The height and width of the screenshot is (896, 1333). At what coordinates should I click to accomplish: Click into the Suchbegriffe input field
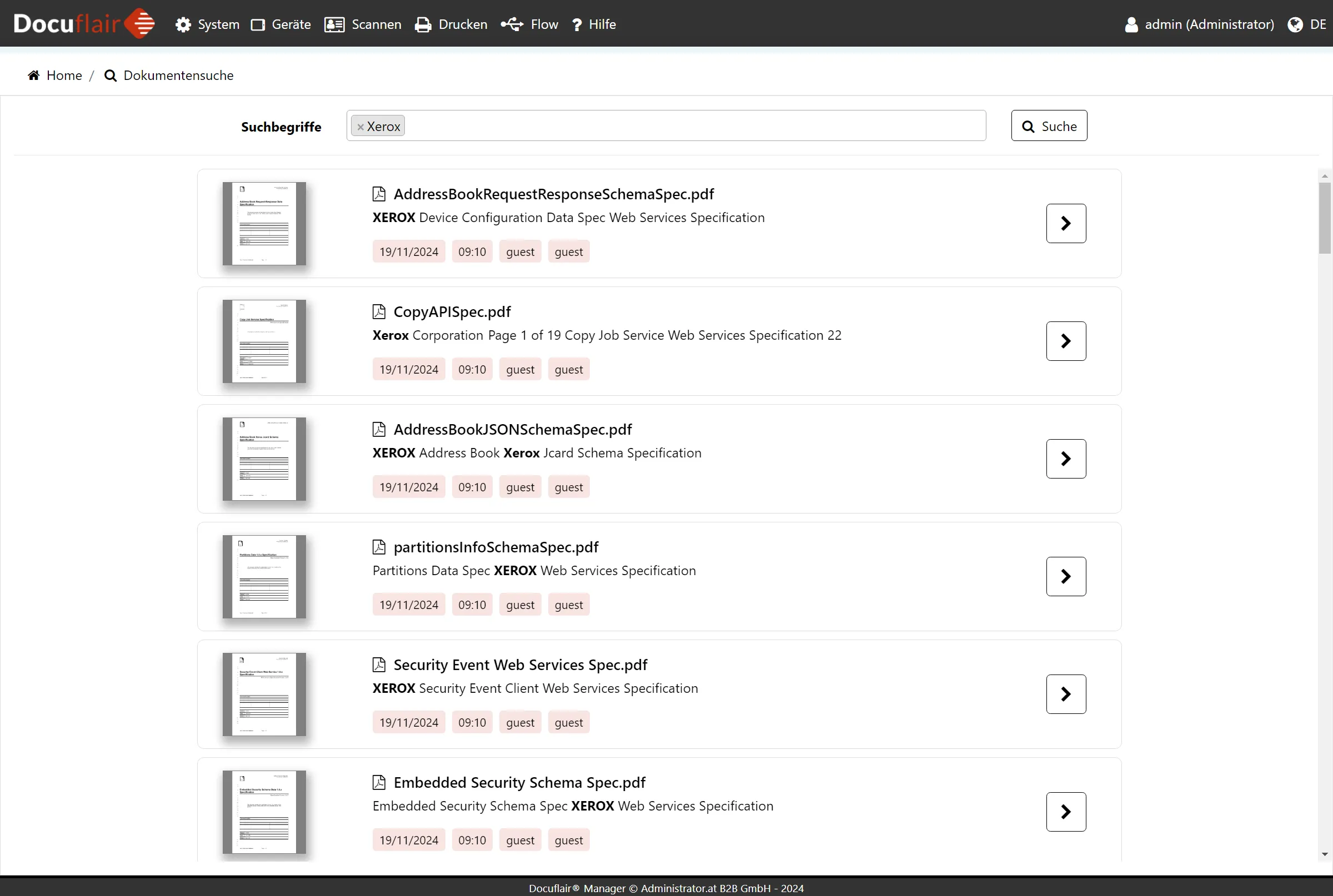(686, 125)
